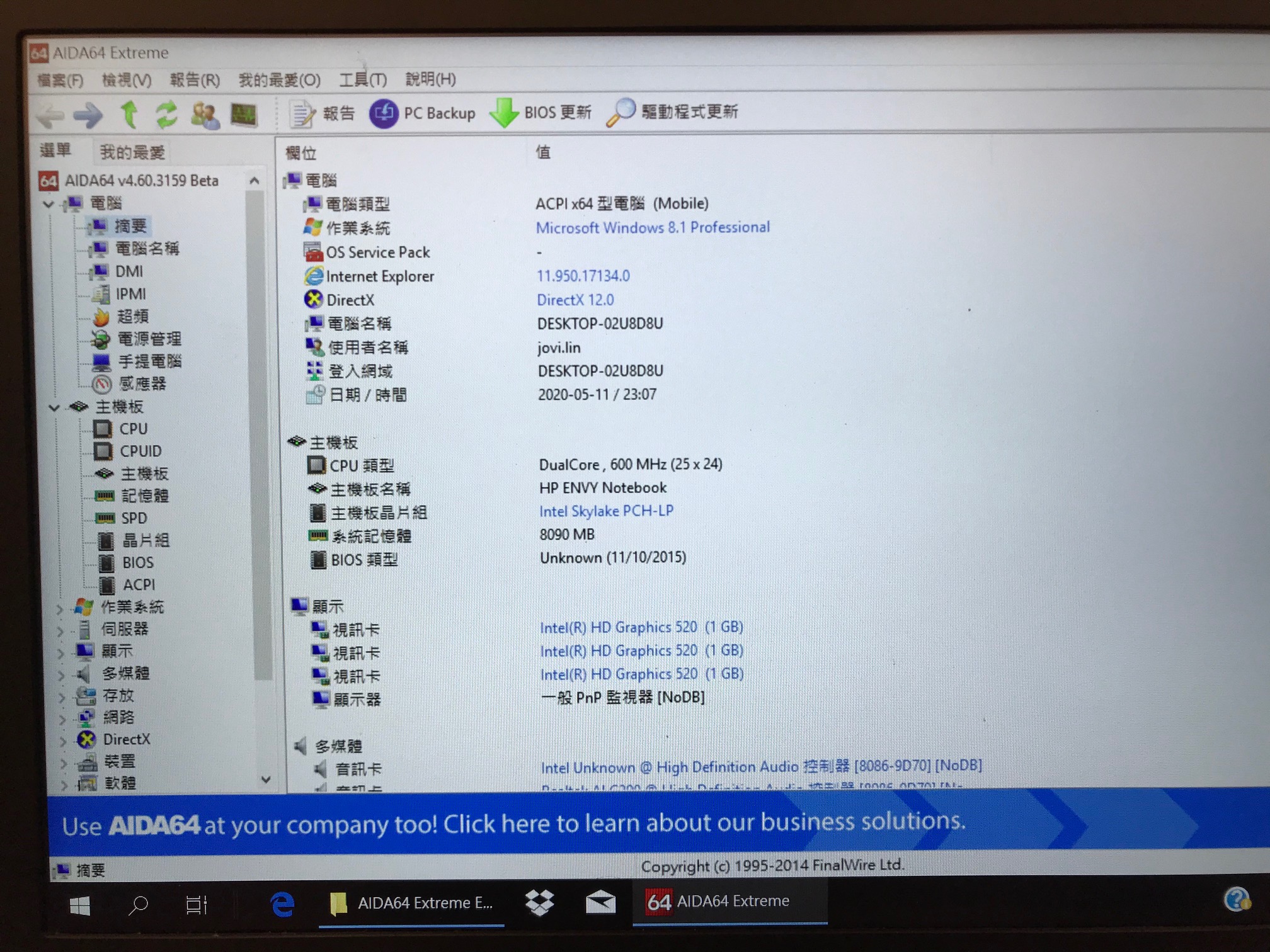Viewport: 1270px width, 952px height.
Task: Collapse the 主機板 tree node
Action: point(54,407)
